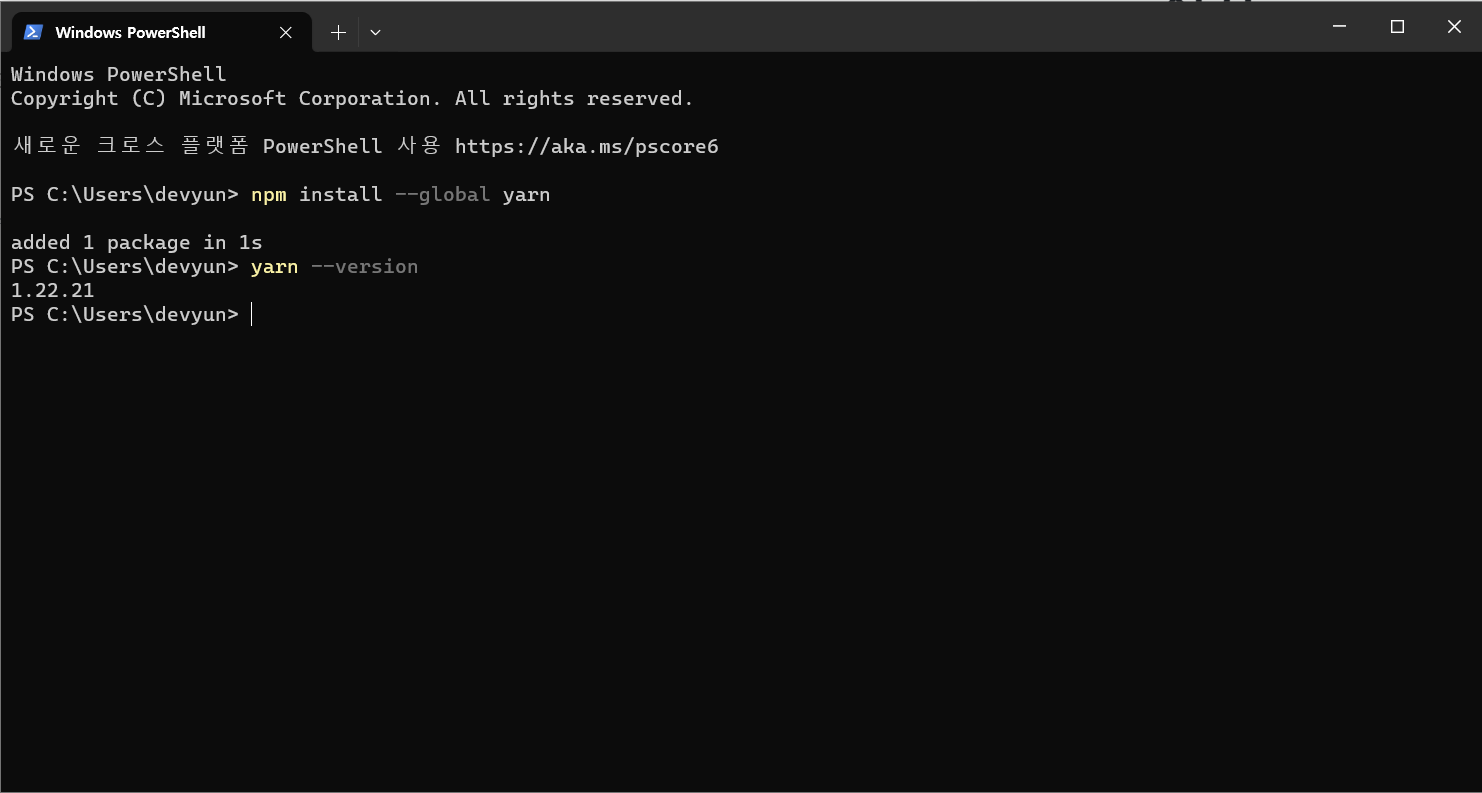This screenshot has height=793, width=1482.
Task: Click the Copyright Microsoft Corporation line
Action: [x=352, y=99]
